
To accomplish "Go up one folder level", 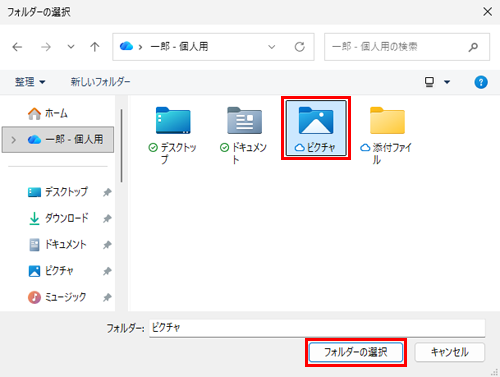I will click(x=95, y=47).
